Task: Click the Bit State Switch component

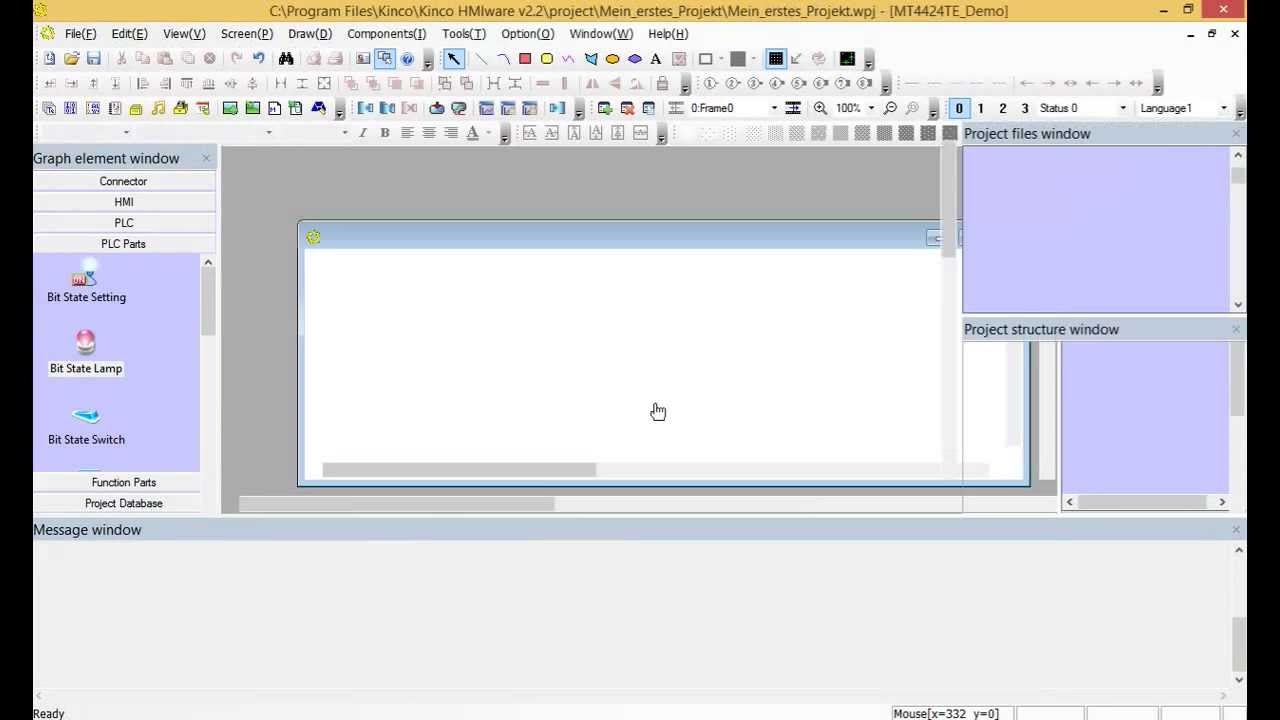Action: [x=86, y=426]
